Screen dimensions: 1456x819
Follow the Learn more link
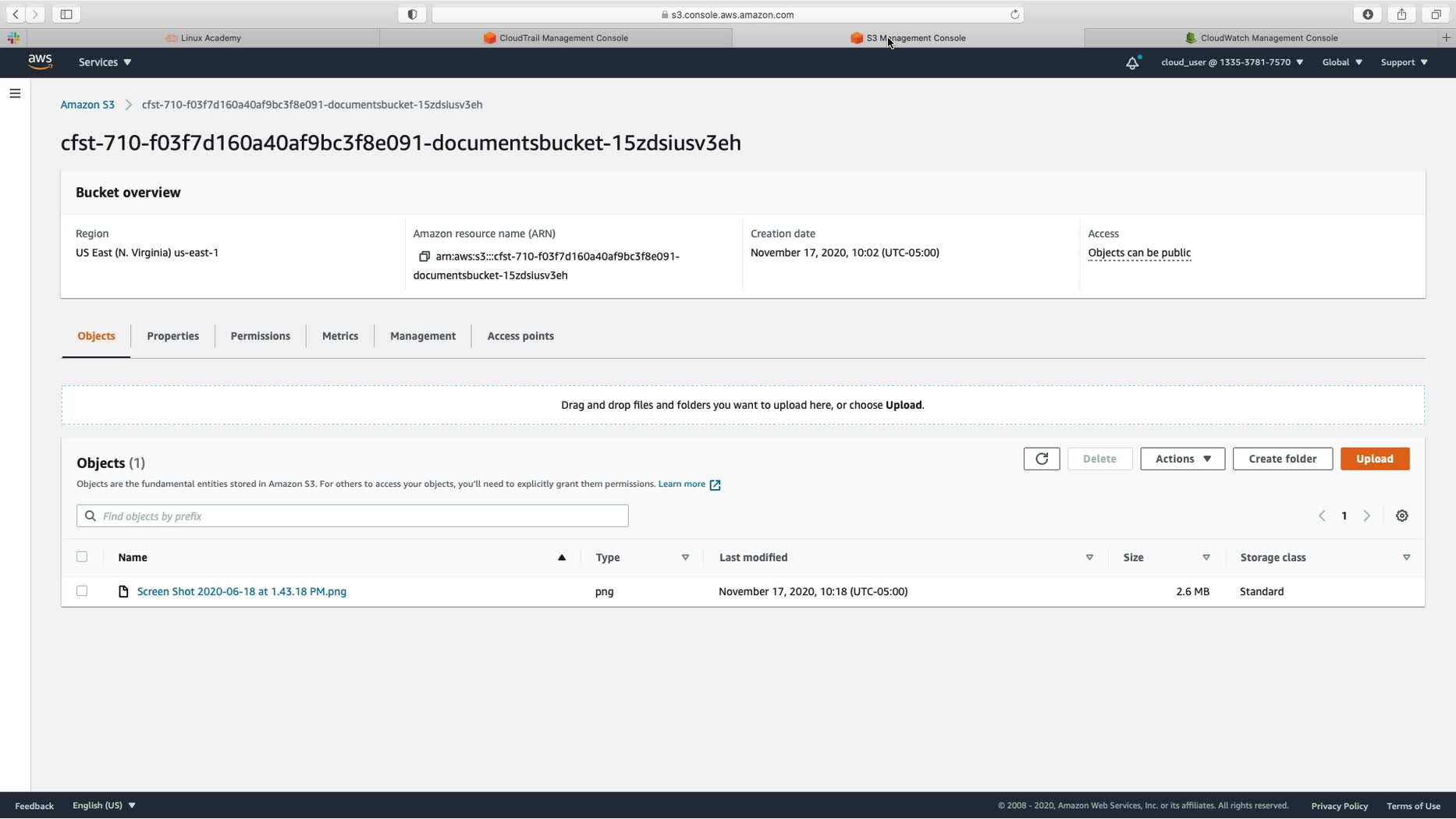pyautogui.click(x=682, y=484)
